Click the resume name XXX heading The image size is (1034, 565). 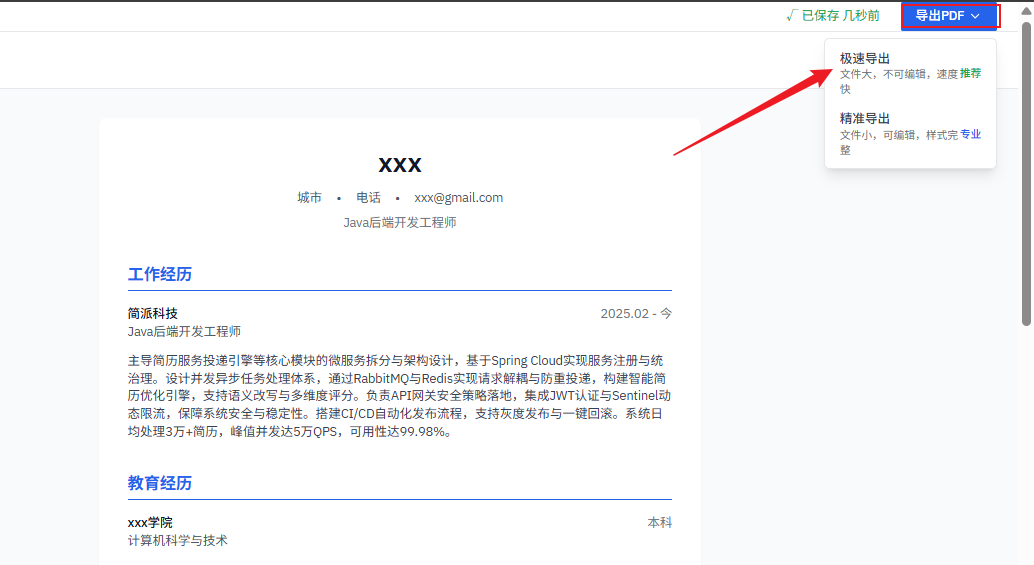click(x=400, y=165)
